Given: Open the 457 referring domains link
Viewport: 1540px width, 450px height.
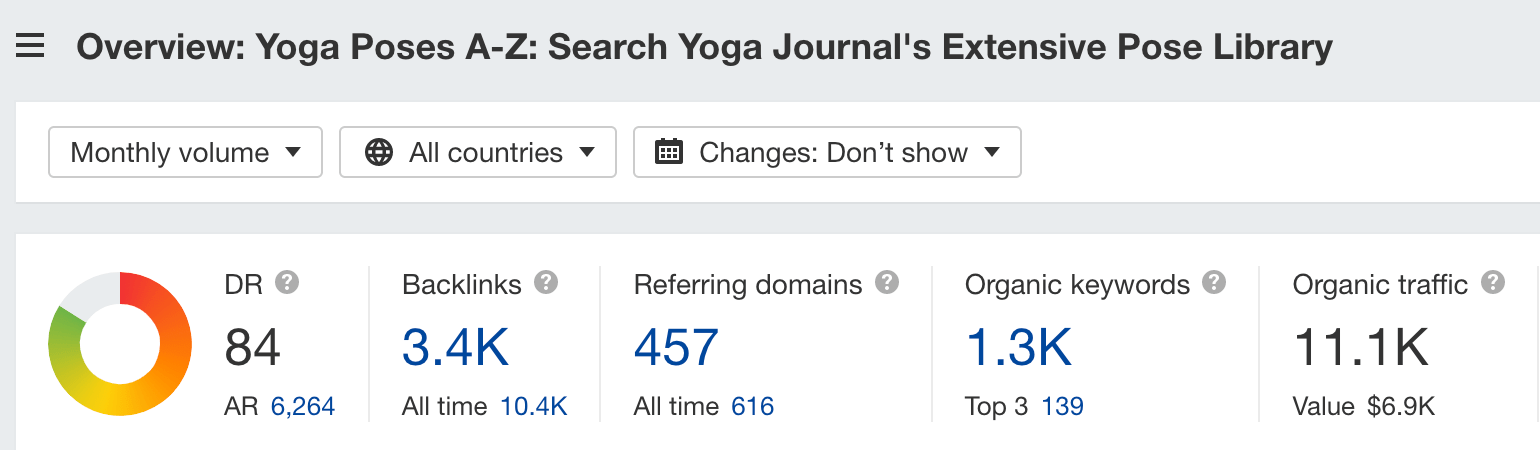Looking at the screenshot, I should pos(676,347).
